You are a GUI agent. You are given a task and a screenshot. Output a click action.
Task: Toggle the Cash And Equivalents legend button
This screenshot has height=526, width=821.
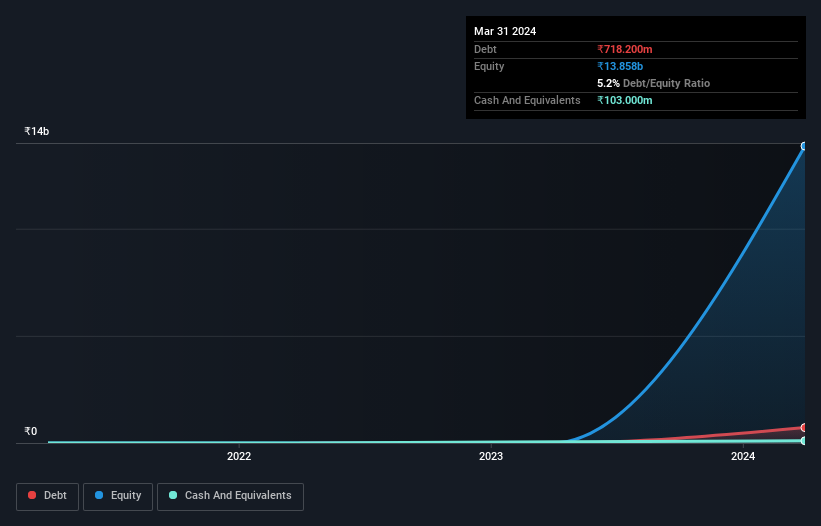pos(230,496)
